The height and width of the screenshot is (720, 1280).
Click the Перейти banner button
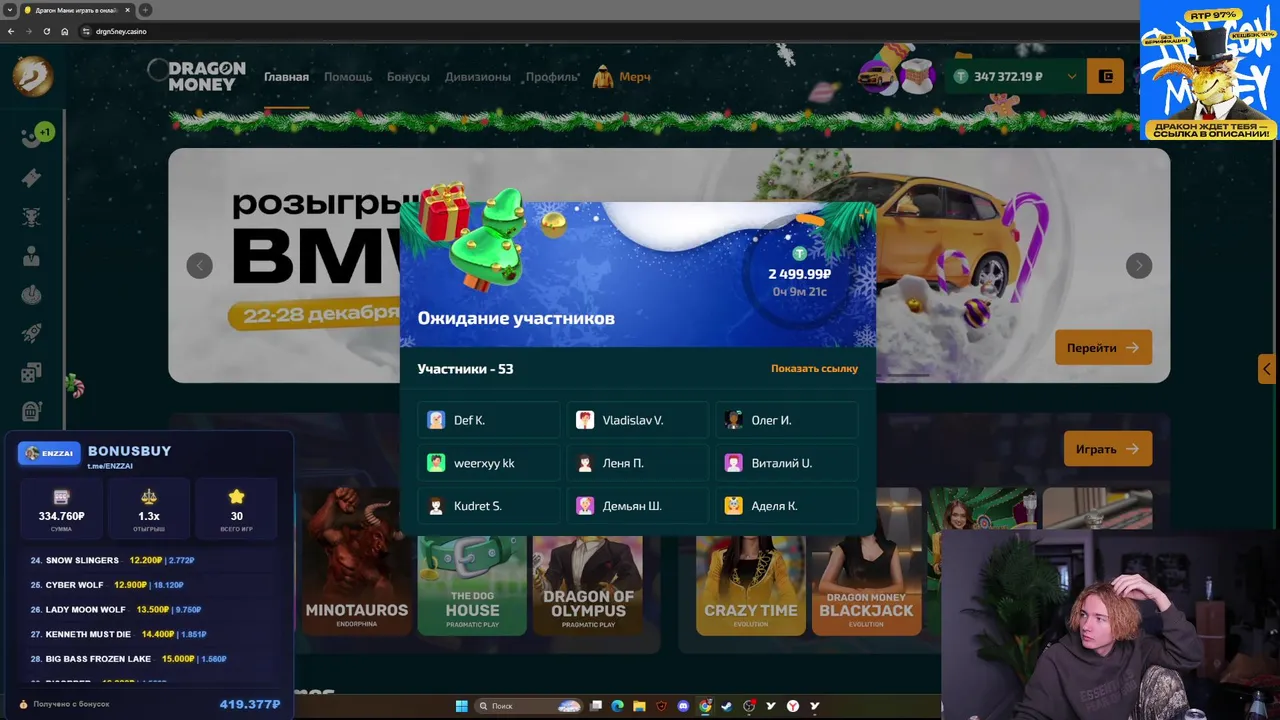pyautogui.click(x=1103, y=348)
